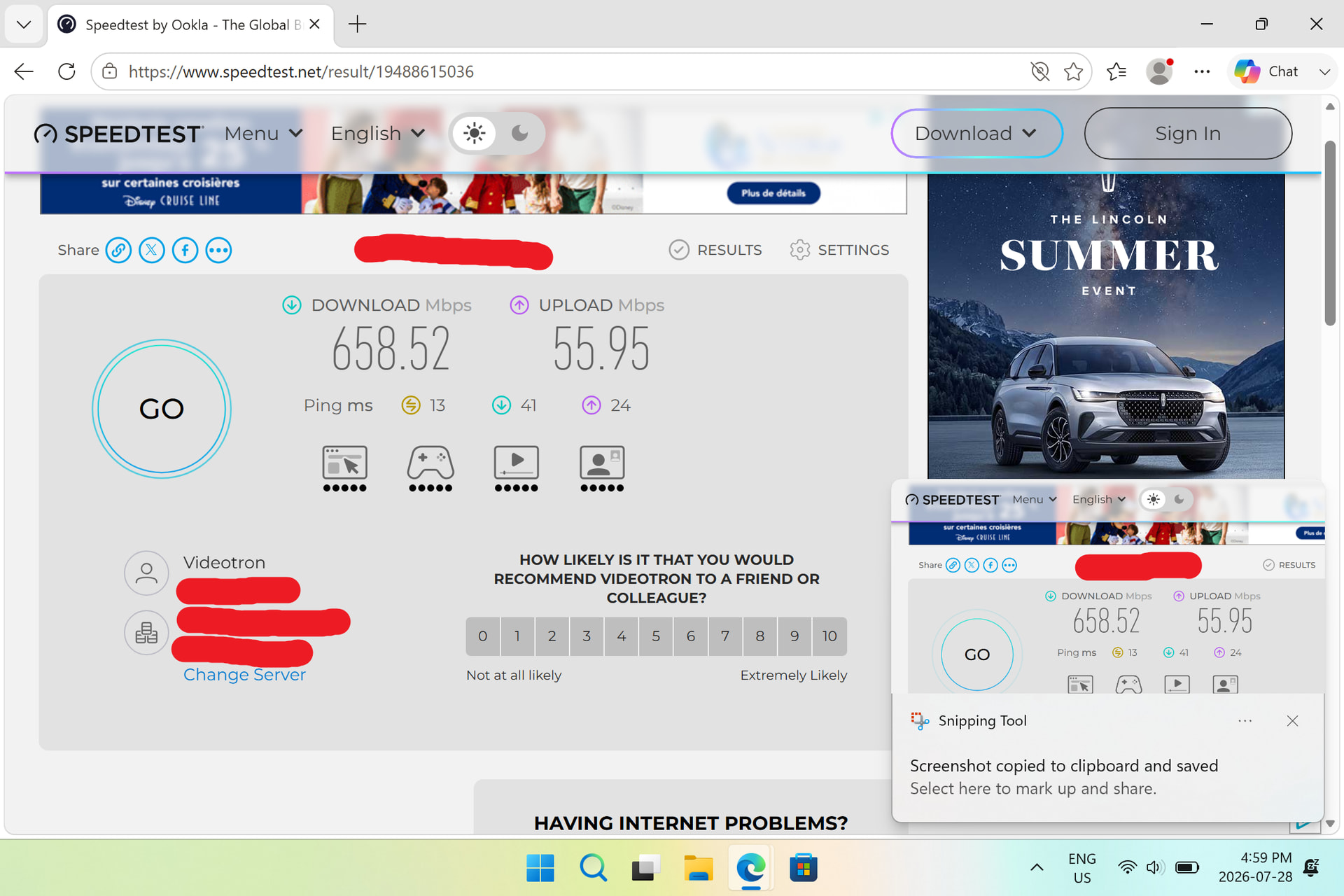1344x896 pixels.
Task: Select rating 1 for recommending Videotron
Action: click(517, 636)
